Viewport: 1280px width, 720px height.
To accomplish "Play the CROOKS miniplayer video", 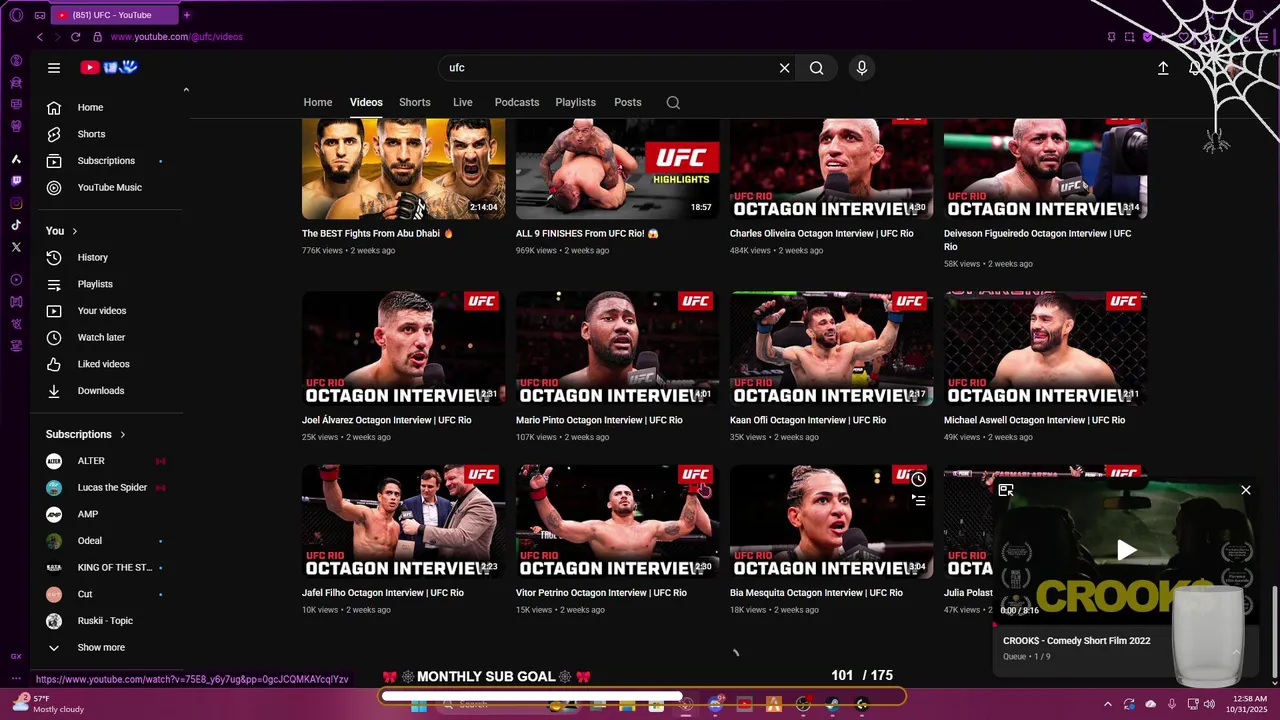I will click(1126, 549).
